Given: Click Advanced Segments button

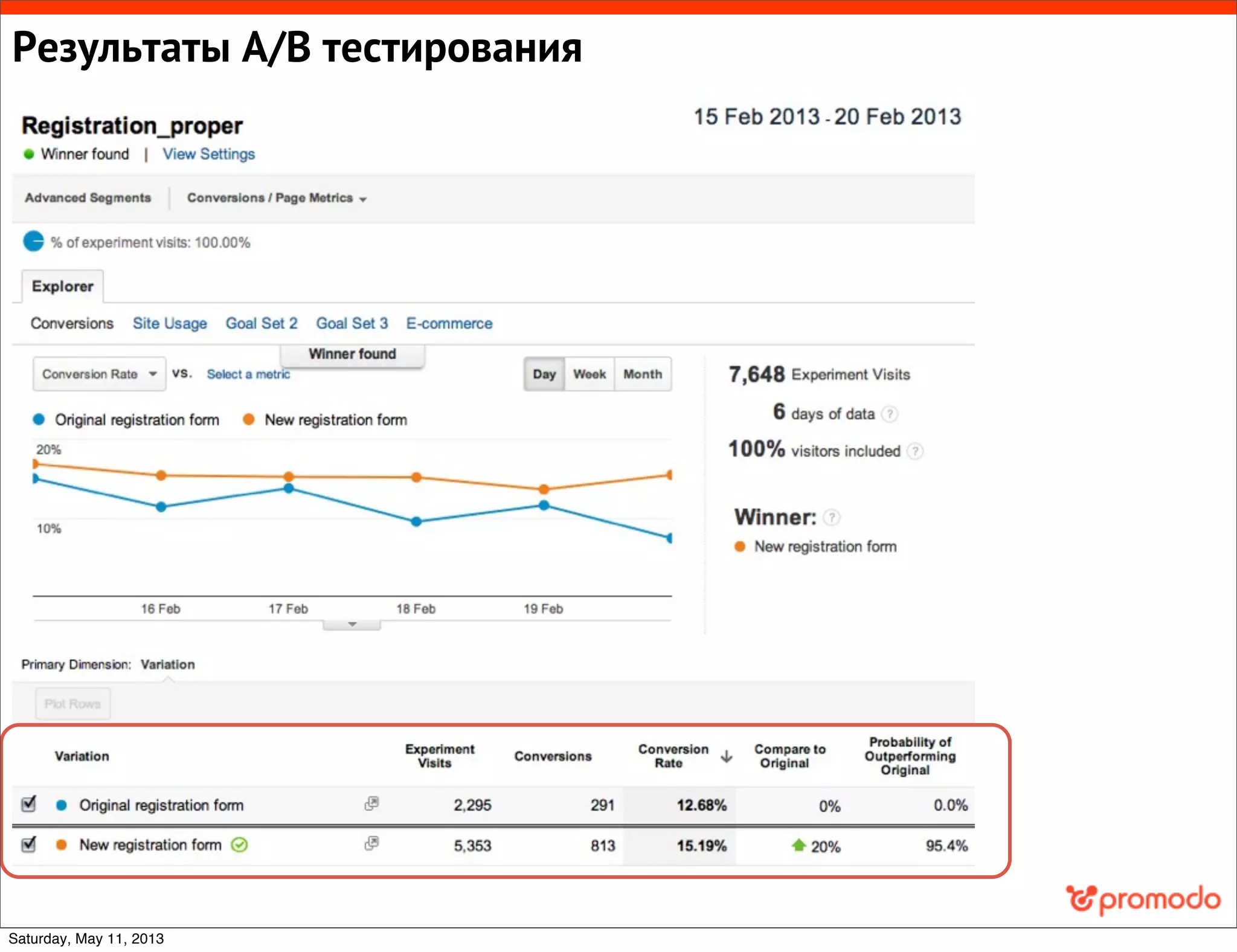Looking at the screenshot, I should click(88, 198).
